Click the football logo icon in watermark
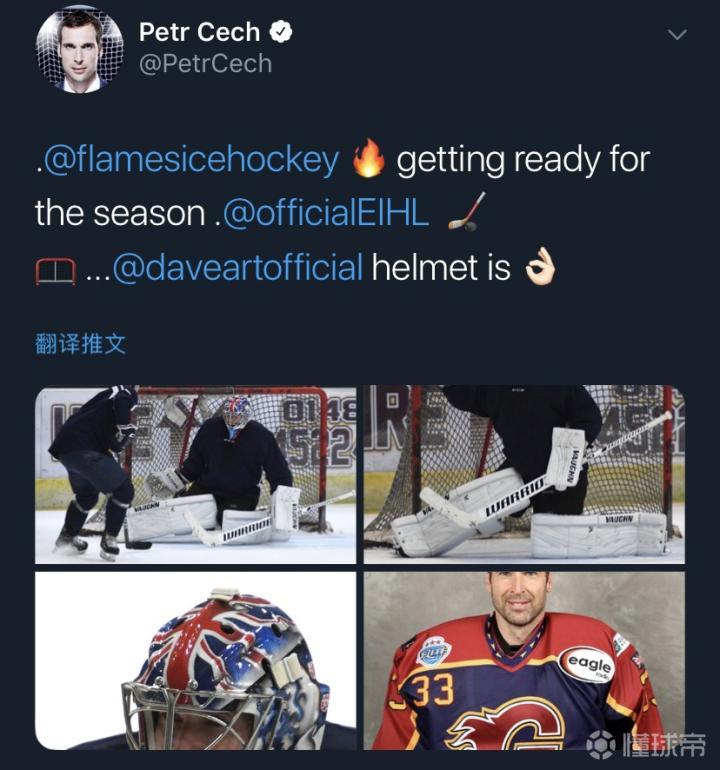The image size is (720, 770). pos(602,744)
